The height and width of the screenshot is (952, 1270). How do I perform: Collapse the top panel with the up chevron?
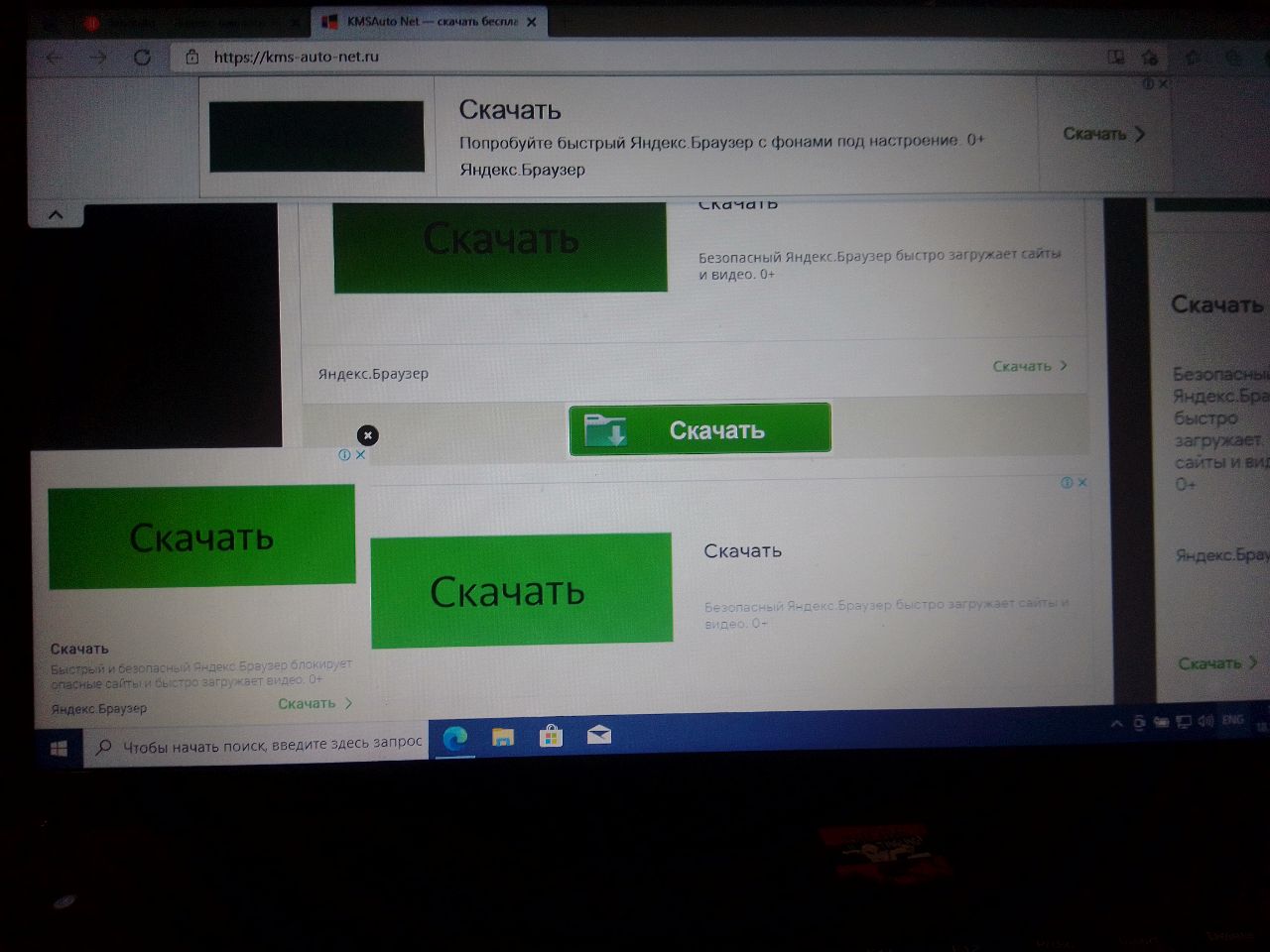pos(56,214)
